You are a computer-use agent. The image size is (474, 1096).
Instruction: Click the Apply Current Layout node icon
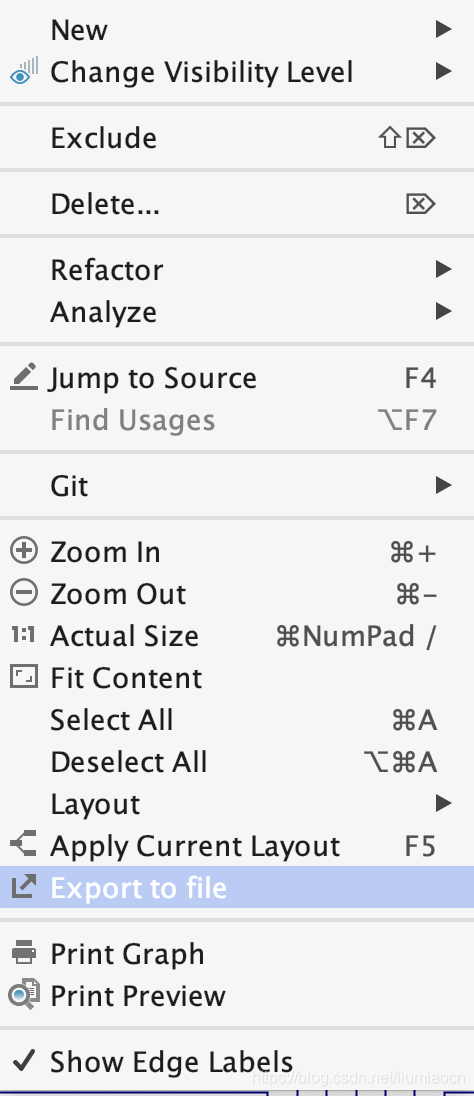pyautogui.click(x=24, y=845)
